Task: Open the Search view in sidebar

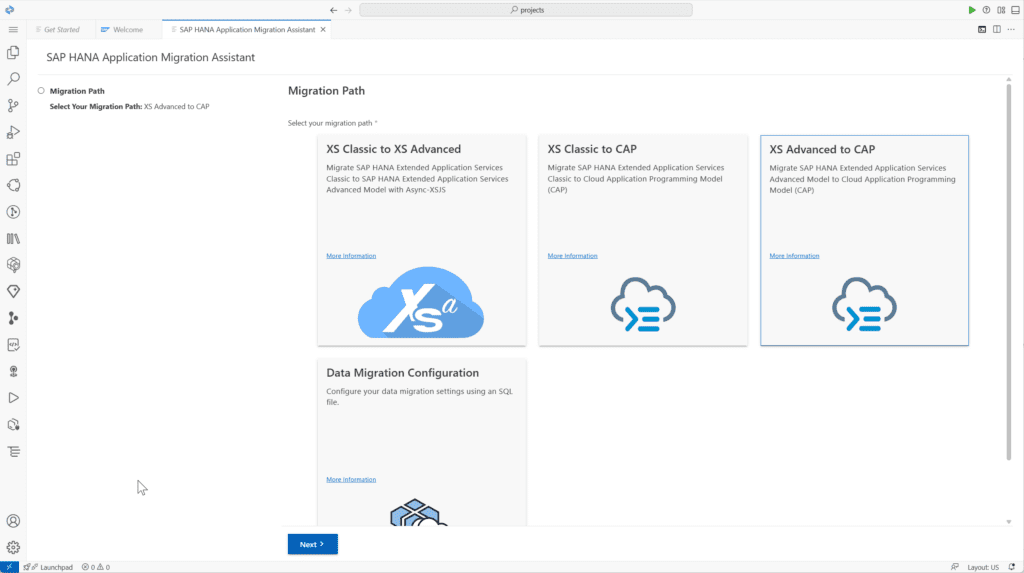Action: pos(13,78)
